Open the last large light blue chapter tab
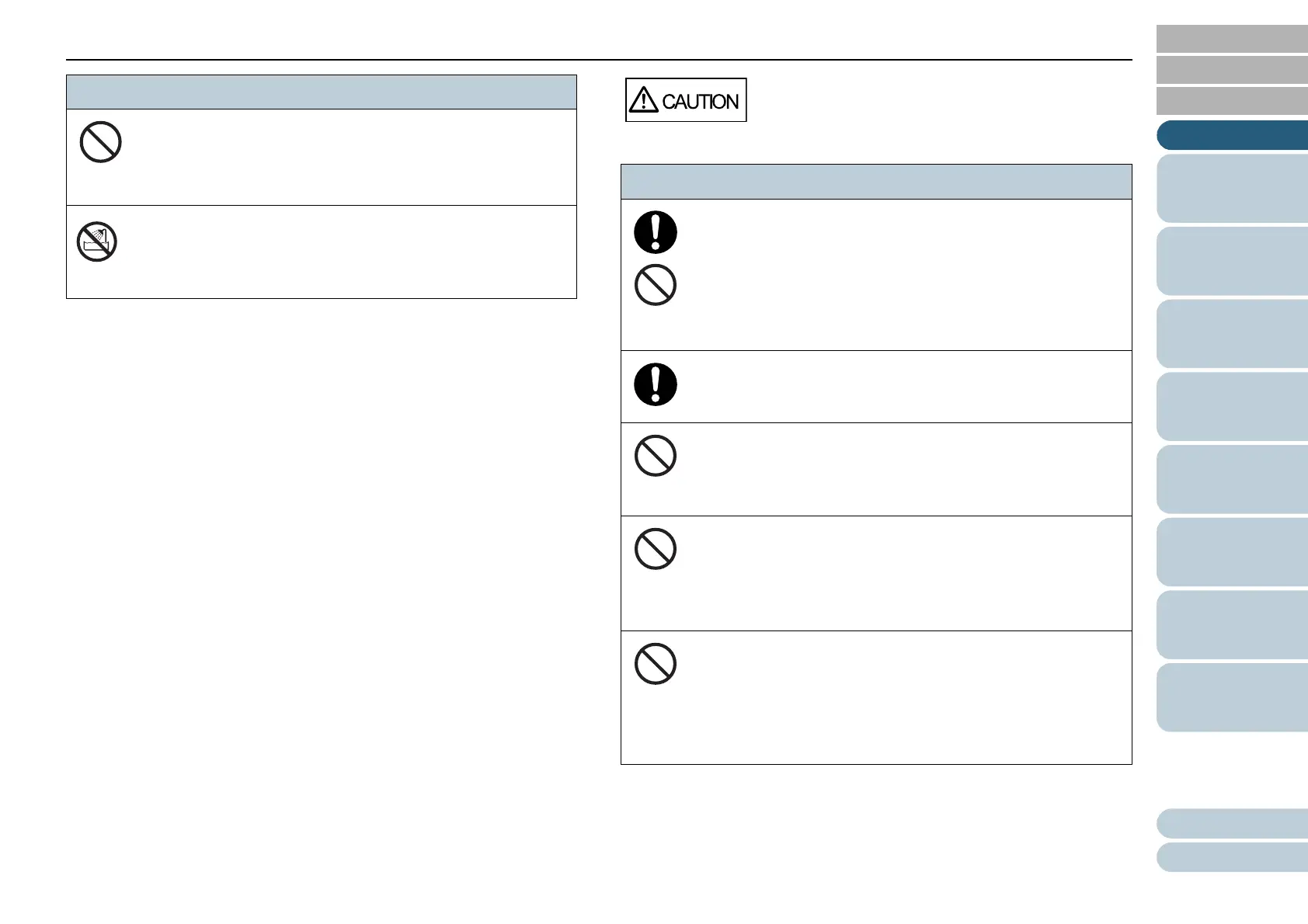The width and height of the screenshot is (1308, 924). coord(1232,697)
